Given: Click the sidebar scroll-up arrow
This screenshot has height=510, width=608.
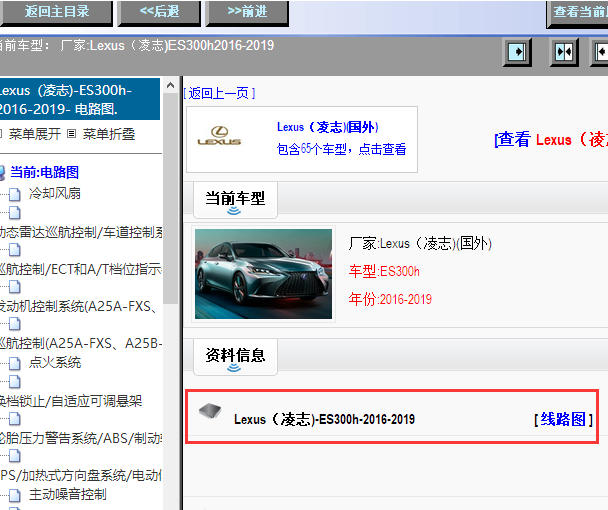Looking at the screenshot, I should click(170, 85).
